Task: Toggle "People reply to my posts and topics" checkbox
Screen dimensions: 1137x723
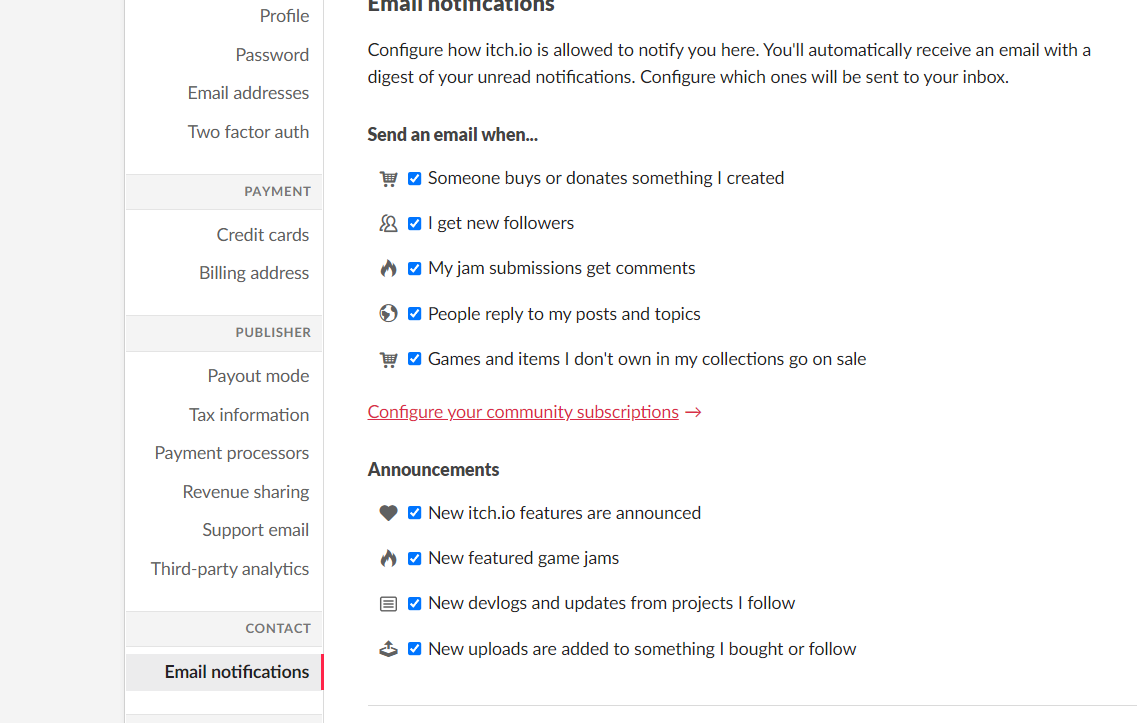Action: pyautogui.click(x=415, y=314)
